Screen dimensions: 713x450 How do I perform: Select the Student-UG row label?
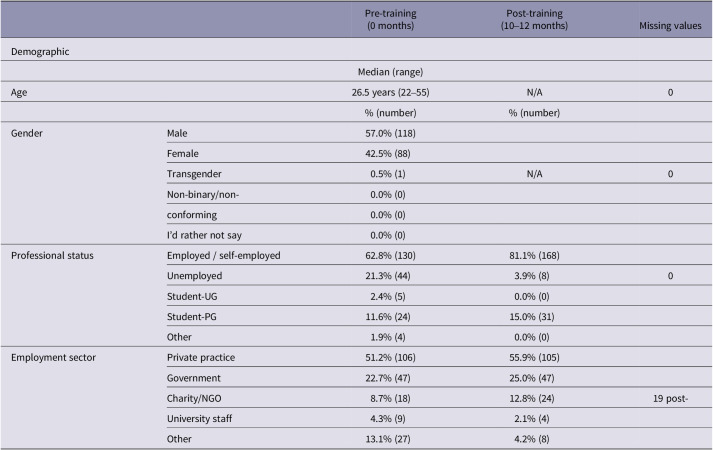point(192,296)
